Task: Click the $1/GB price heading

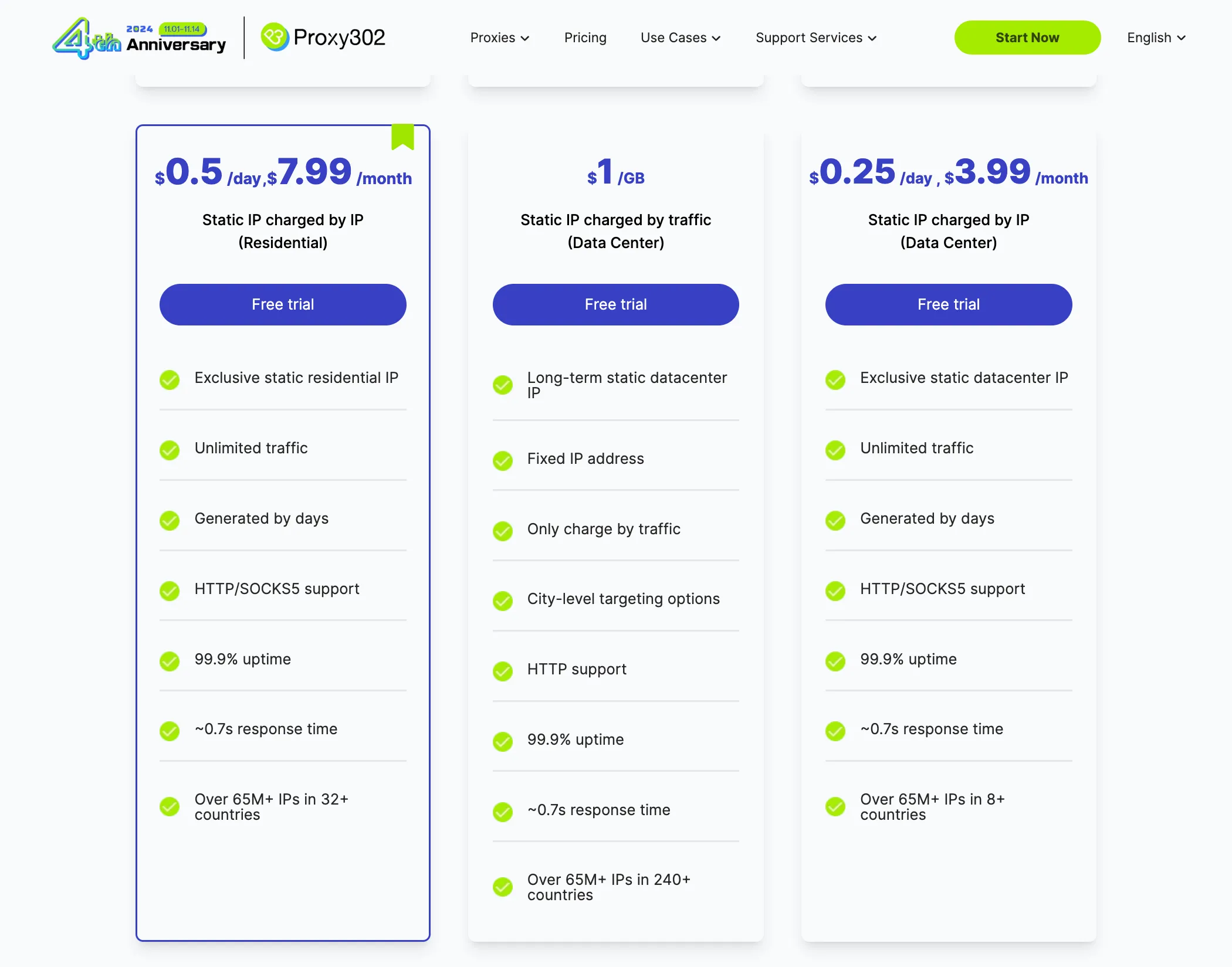Action: (615, 173)
